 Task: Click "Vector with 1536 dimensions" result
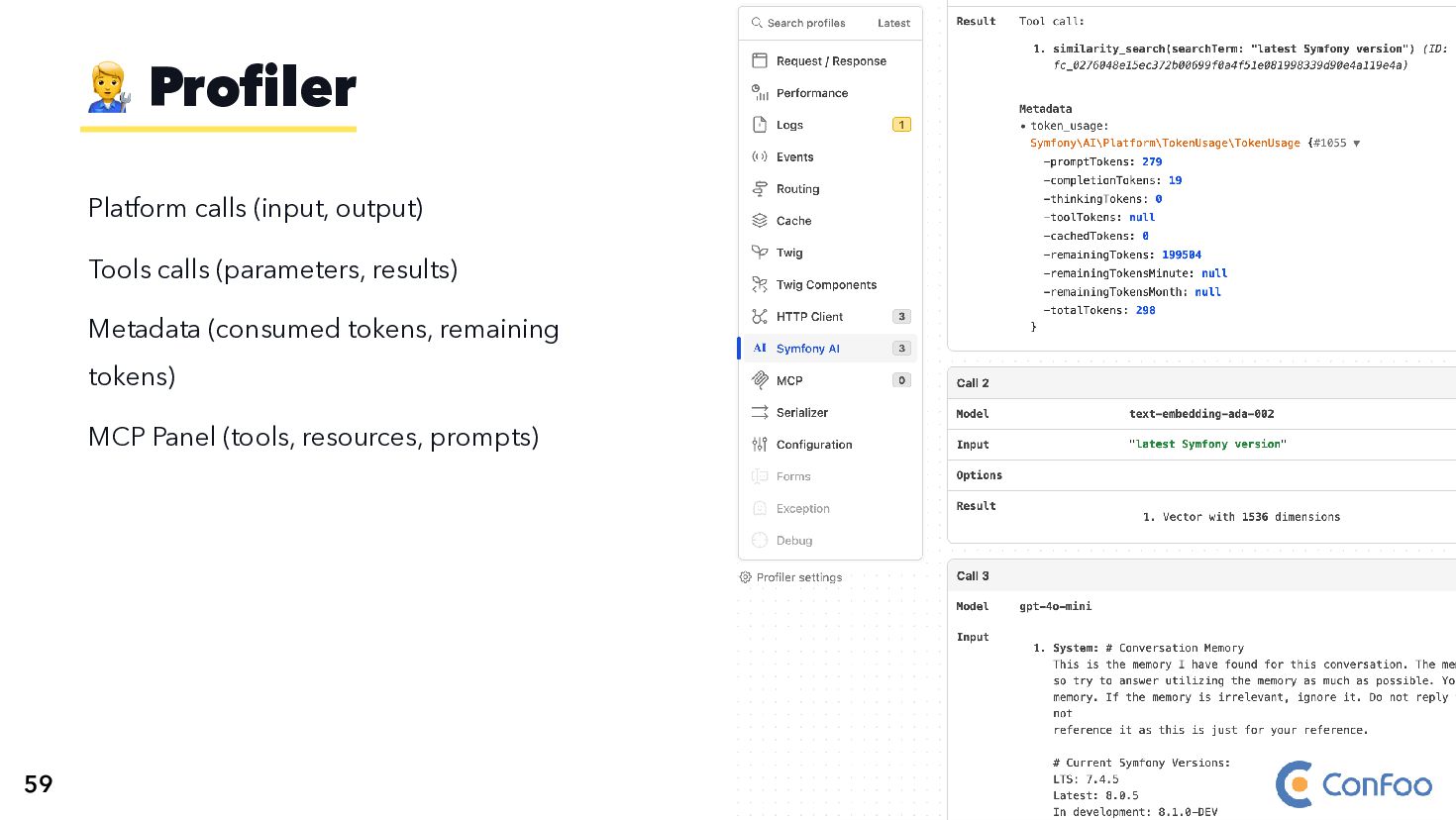click(1251, 517)
